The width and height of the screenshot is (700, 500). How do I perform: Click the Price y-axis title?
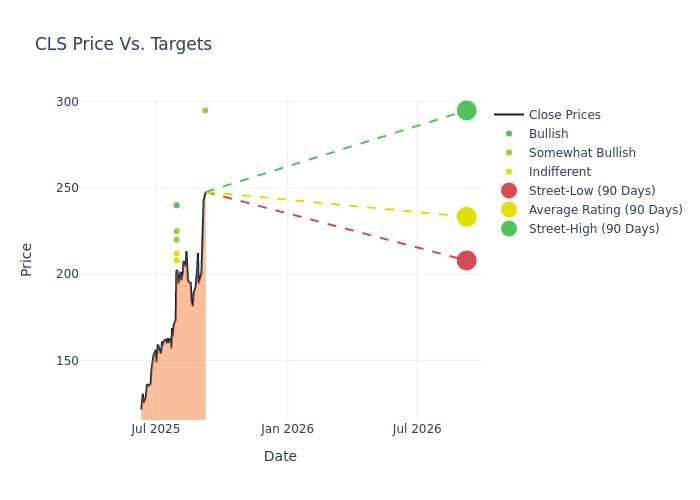[x=26, y=260]
